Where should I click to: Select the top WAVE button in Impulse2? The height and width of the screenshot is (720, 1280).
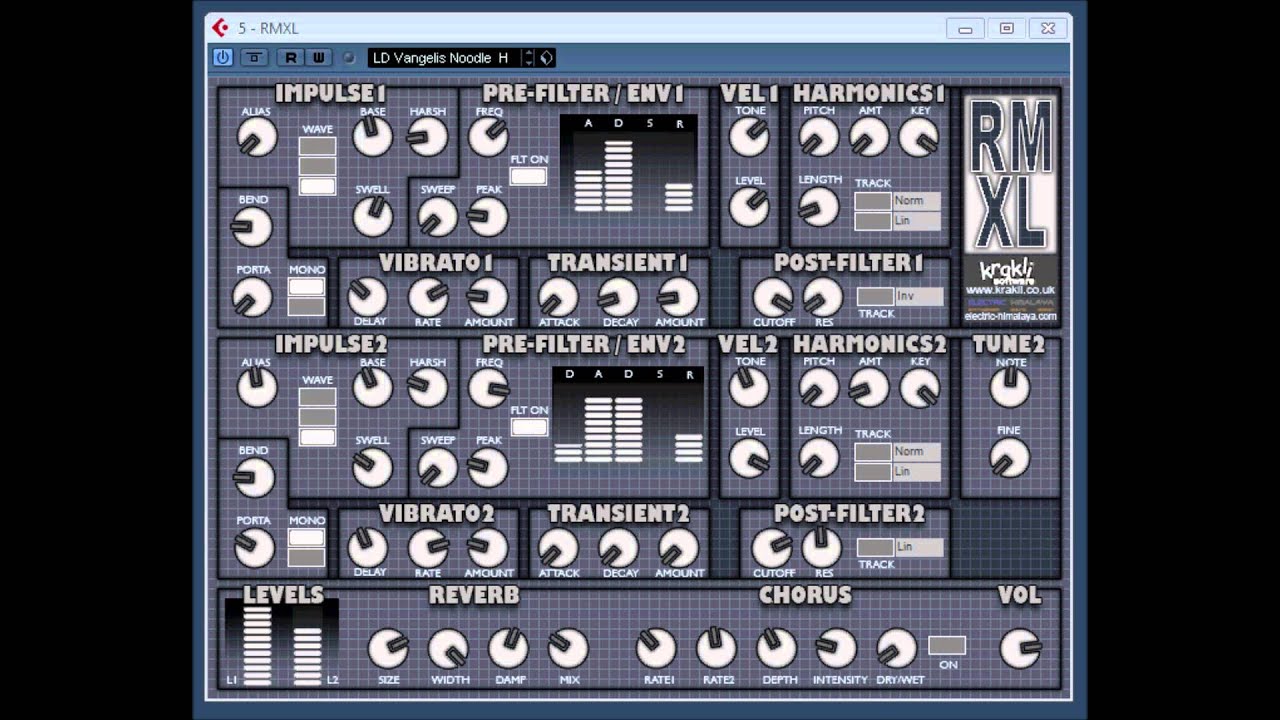click(x=318, y=397)
